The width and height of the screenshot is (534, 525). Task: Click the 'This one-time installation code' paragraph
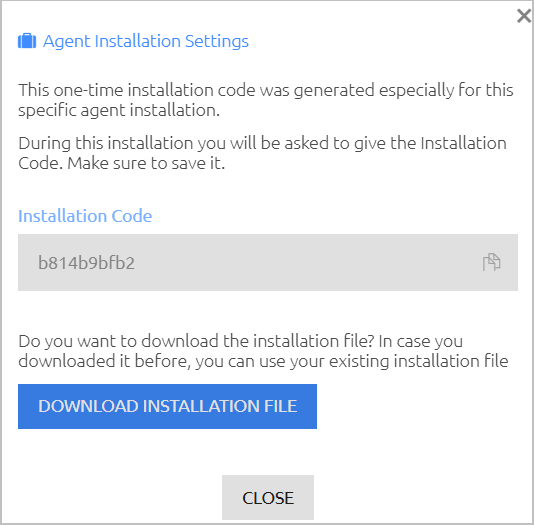click(266, 100)
